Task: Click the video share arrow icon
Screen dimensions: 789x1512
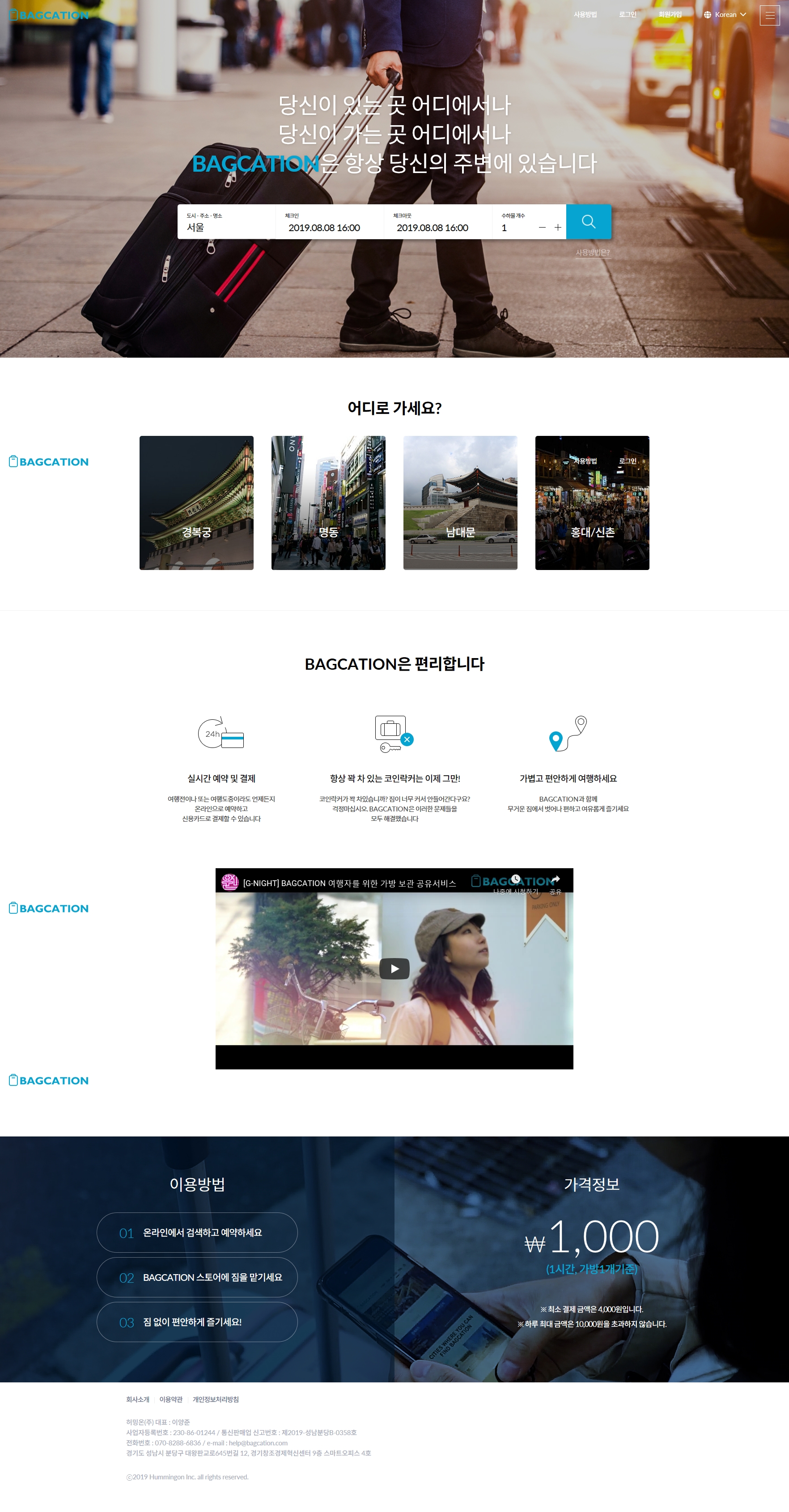Action: 556,879
